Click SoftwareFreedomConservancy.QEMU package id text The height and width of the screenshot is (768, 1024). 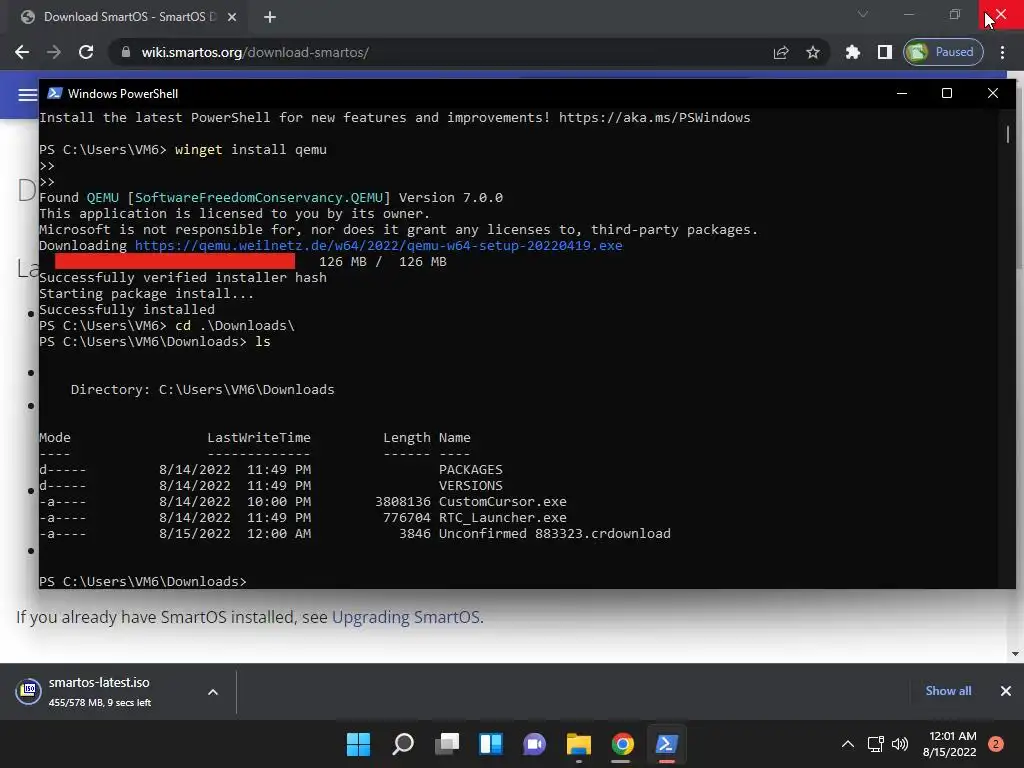point(259,197)
